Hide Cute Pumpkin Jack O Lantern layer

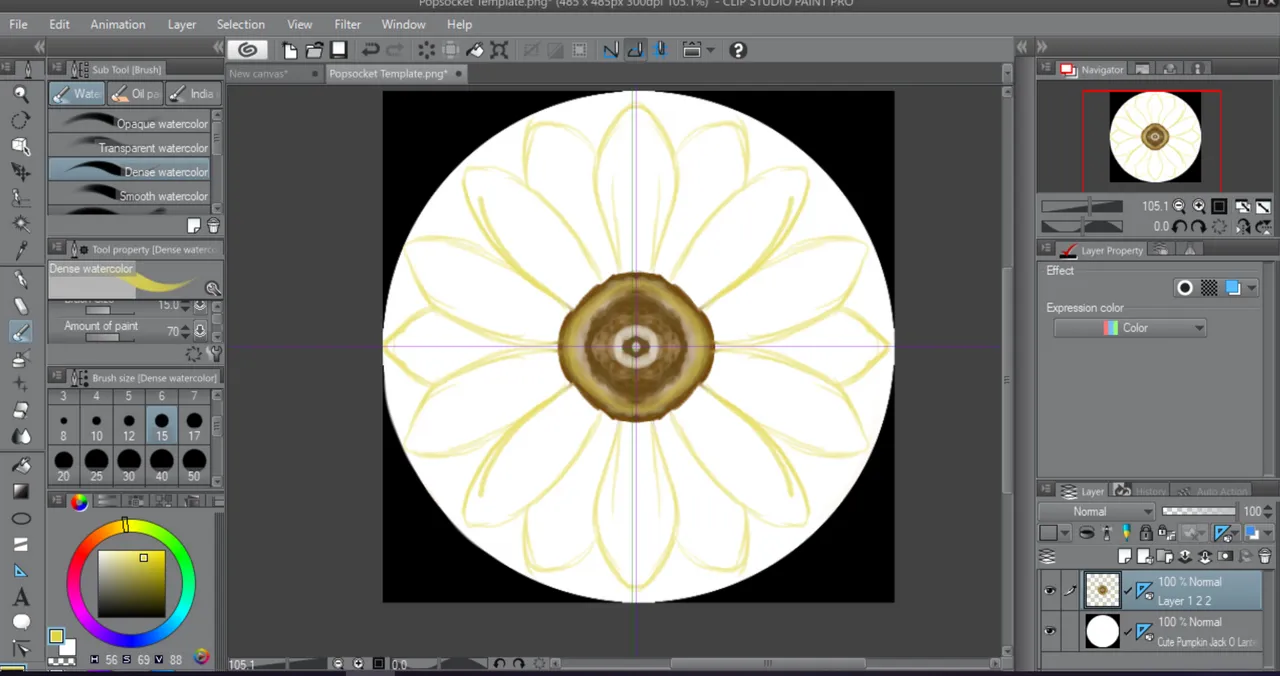click(x=1049, y=631)
